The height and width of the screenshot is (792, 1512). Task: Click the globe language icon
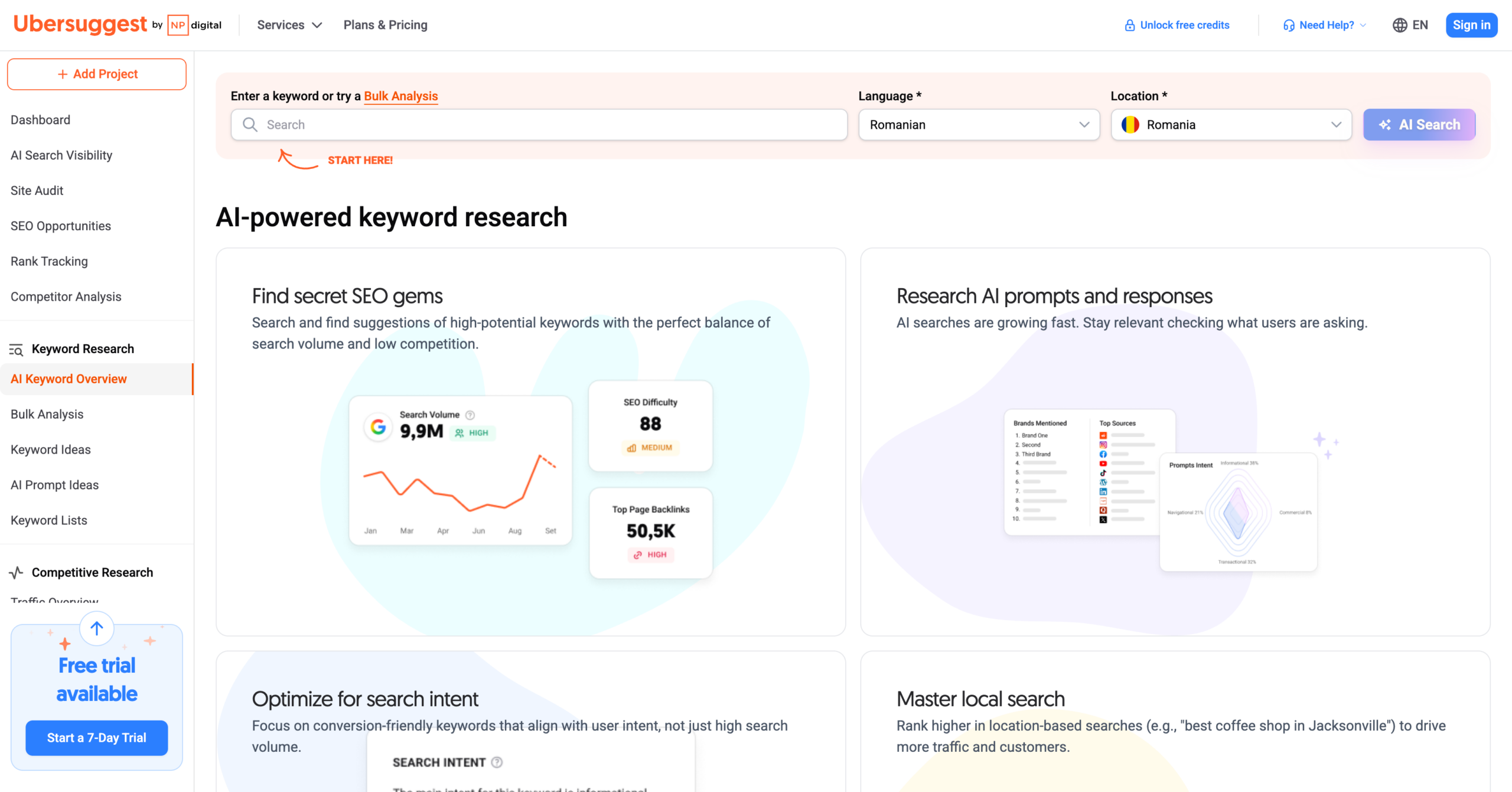click(x=1400, y=25)
